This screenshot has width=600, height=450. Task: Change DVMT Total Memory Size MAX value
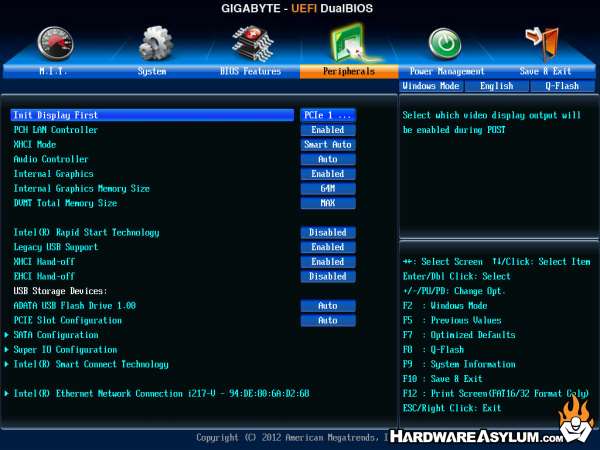click(328, 203)
